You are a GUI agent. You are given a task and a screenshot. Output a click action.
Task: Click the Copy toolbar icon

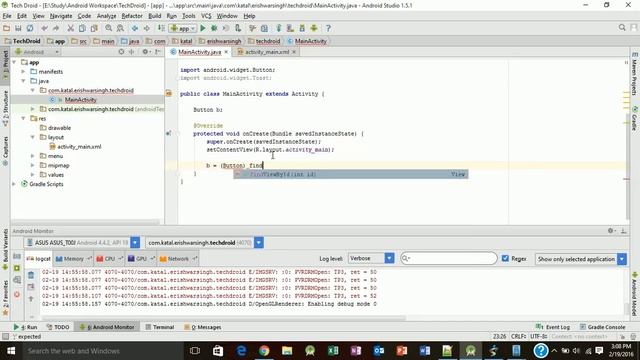coord(82,28)
